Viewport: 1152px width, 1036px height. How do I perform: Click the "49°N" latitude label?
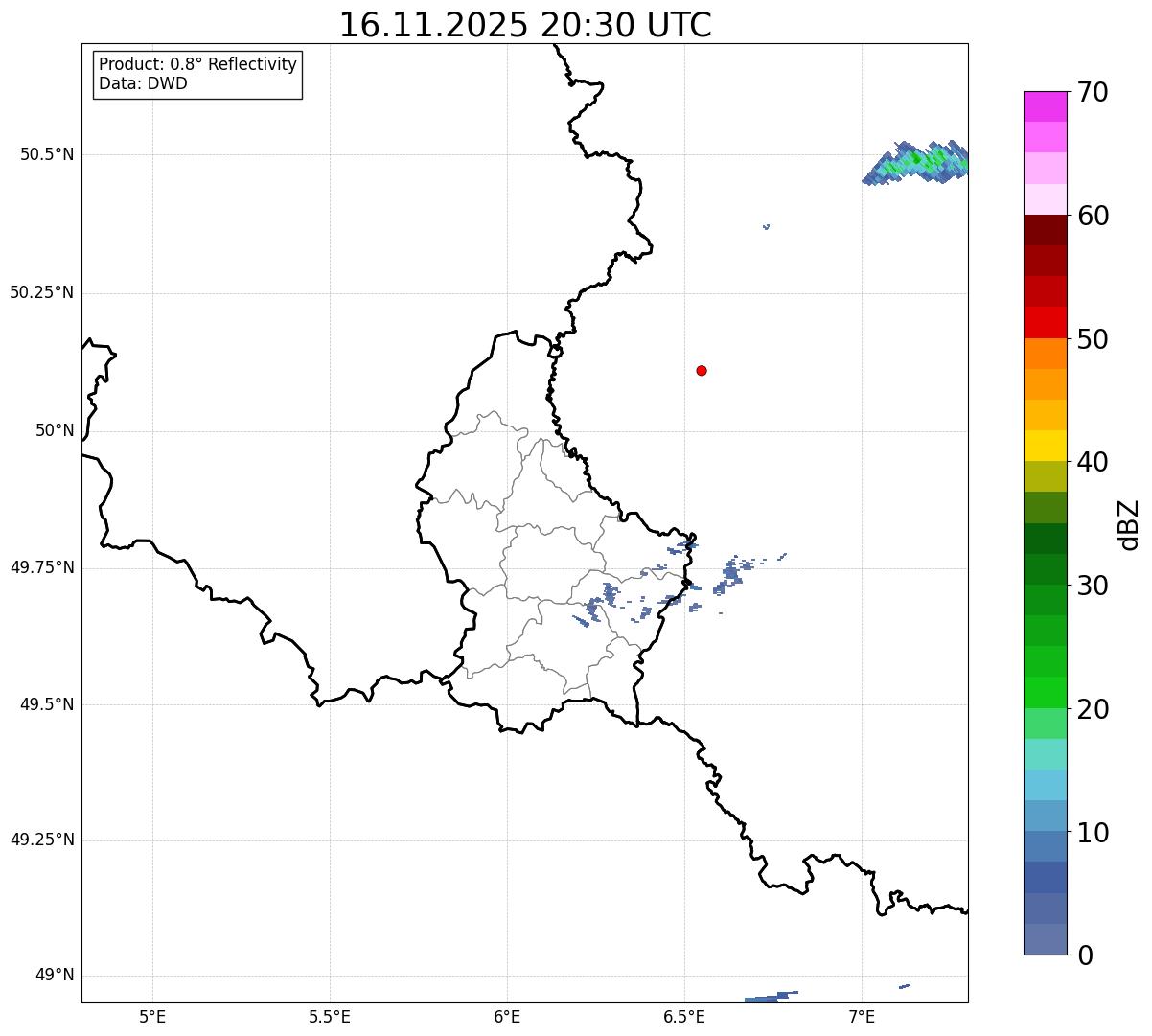(x=55, y=976)
